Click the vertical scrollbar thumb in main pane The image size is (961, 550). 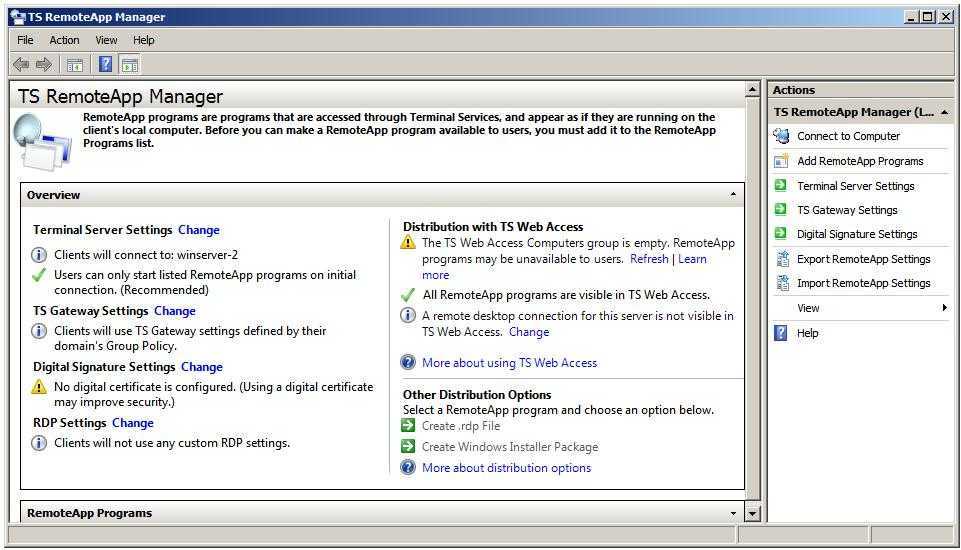tap(753, 299)
